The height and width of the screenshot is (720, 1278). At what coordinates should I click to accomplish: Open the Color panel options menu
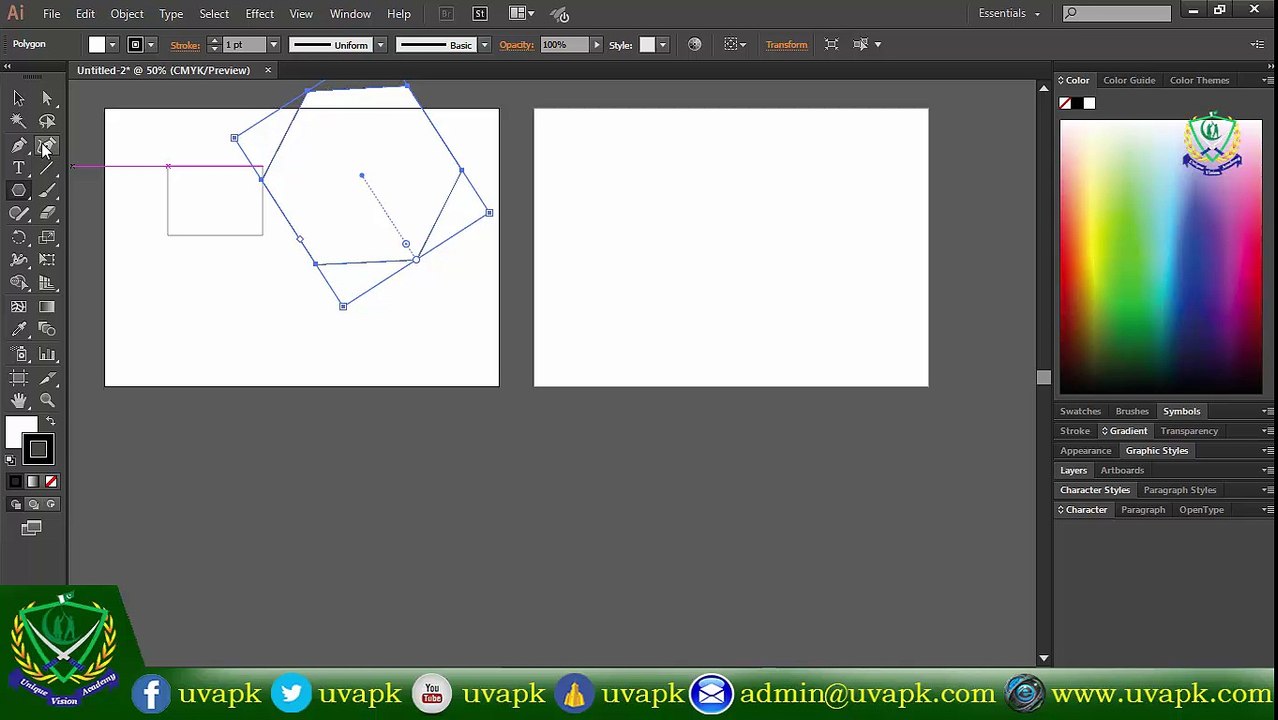[1267, 80]
